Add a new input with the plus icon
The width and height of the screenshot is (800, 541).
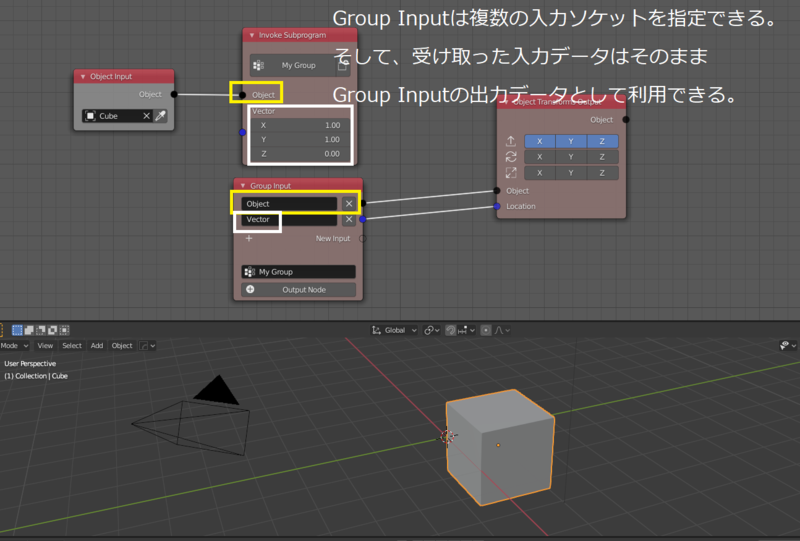(x=249, y=238)
